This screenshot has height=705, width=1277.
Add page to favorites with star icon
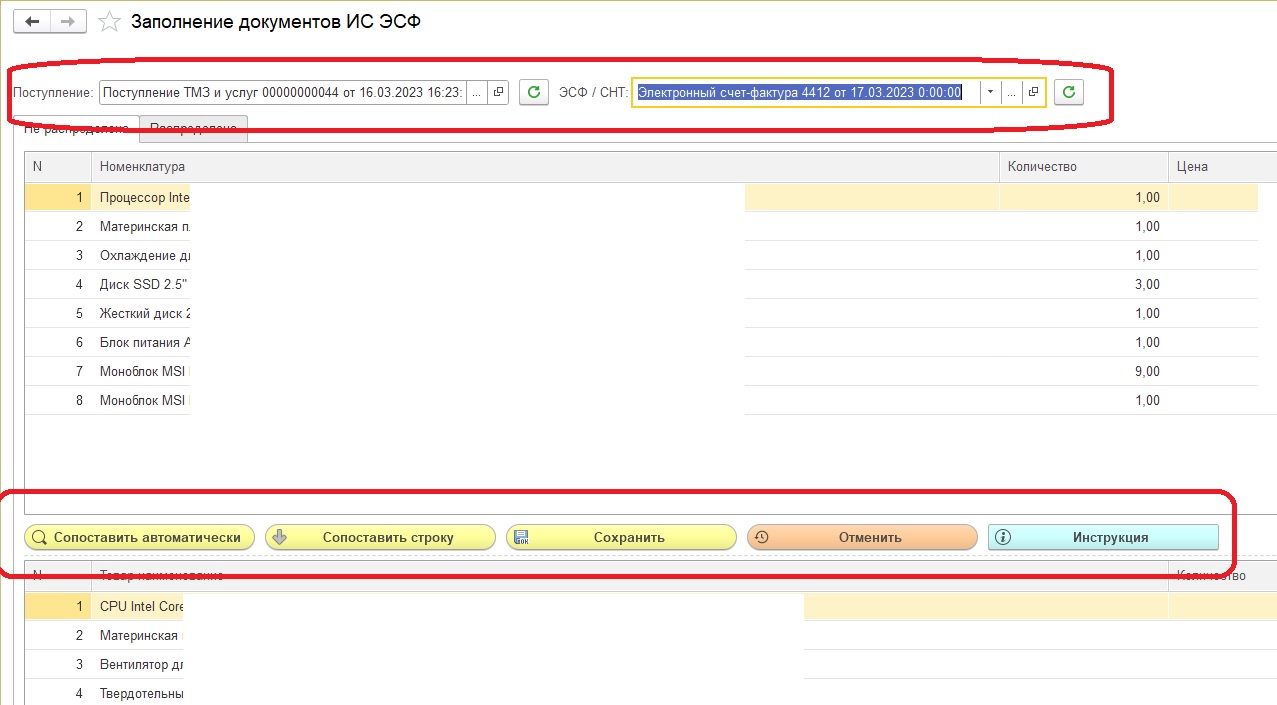point(111,22)
